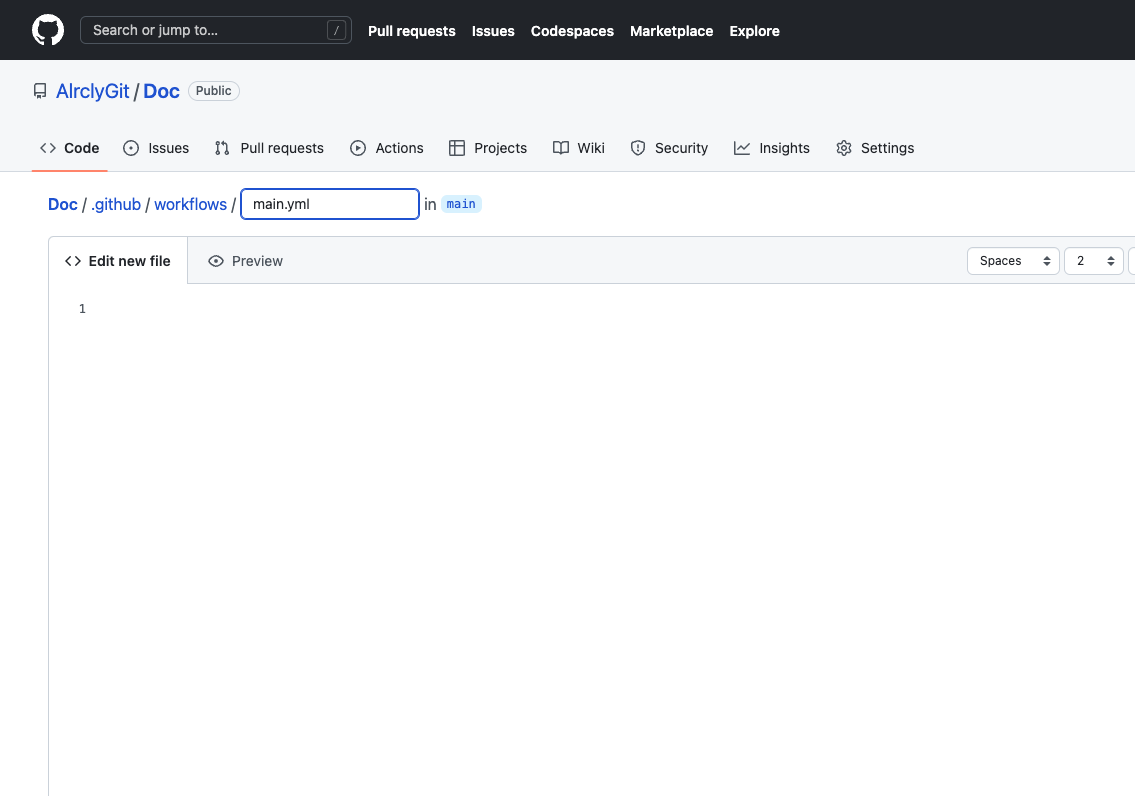Switch to the Security tab
Image resolution: width=1135 pixels, height=796 pixels.
click(669, 148)
